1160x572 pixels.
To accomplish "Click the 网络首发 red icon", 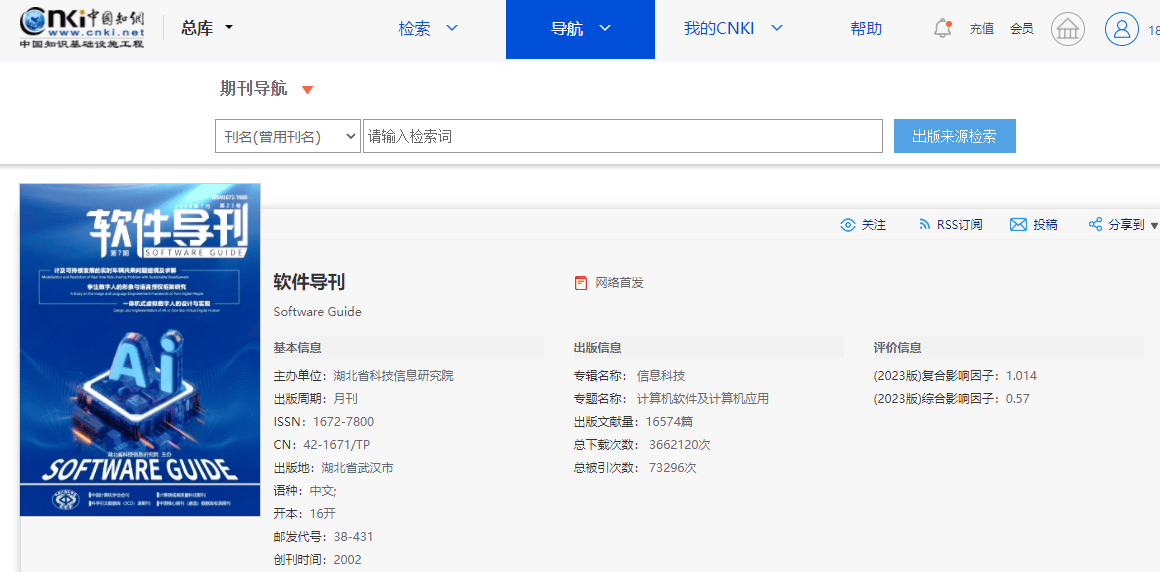I will 581,283.
